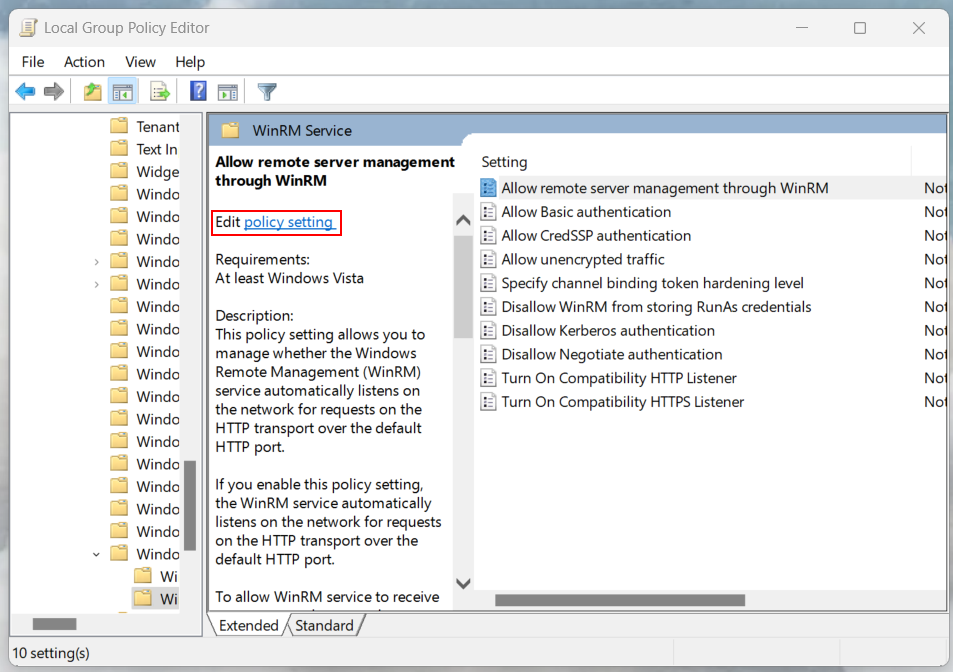Screen dimensions: 953x672
Task: Toggle the Show/Hide Console Tree icon
Action: [x=123, y=92]
